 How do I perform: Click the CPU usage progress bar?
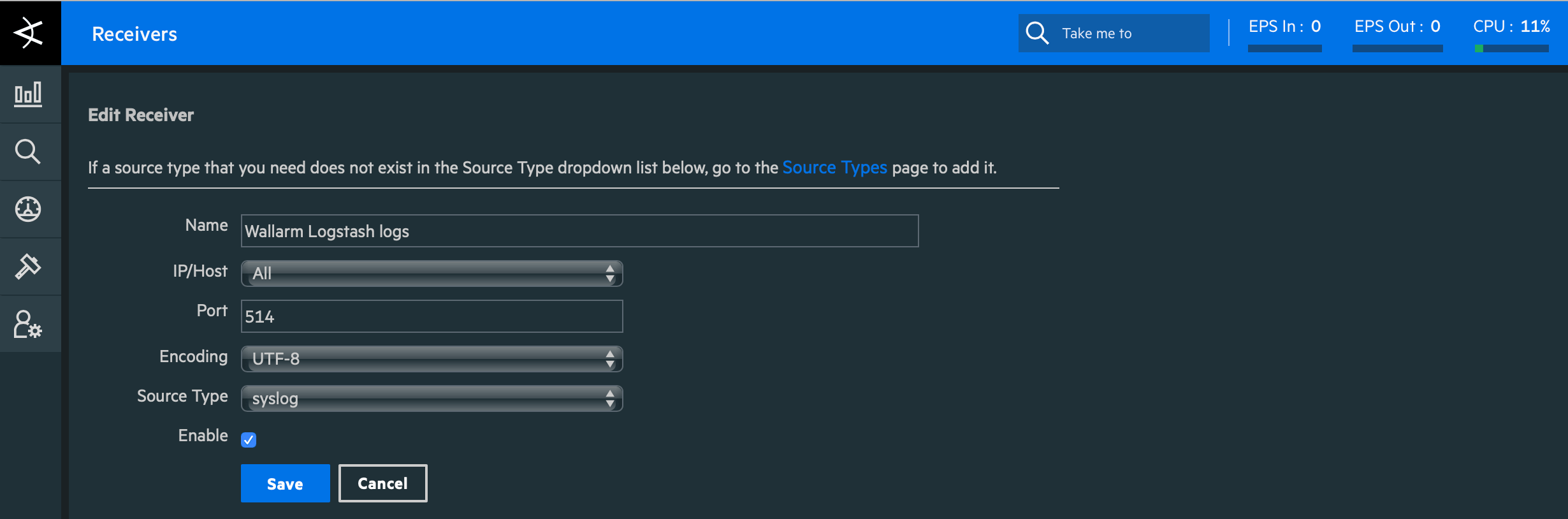[1511, 48]
